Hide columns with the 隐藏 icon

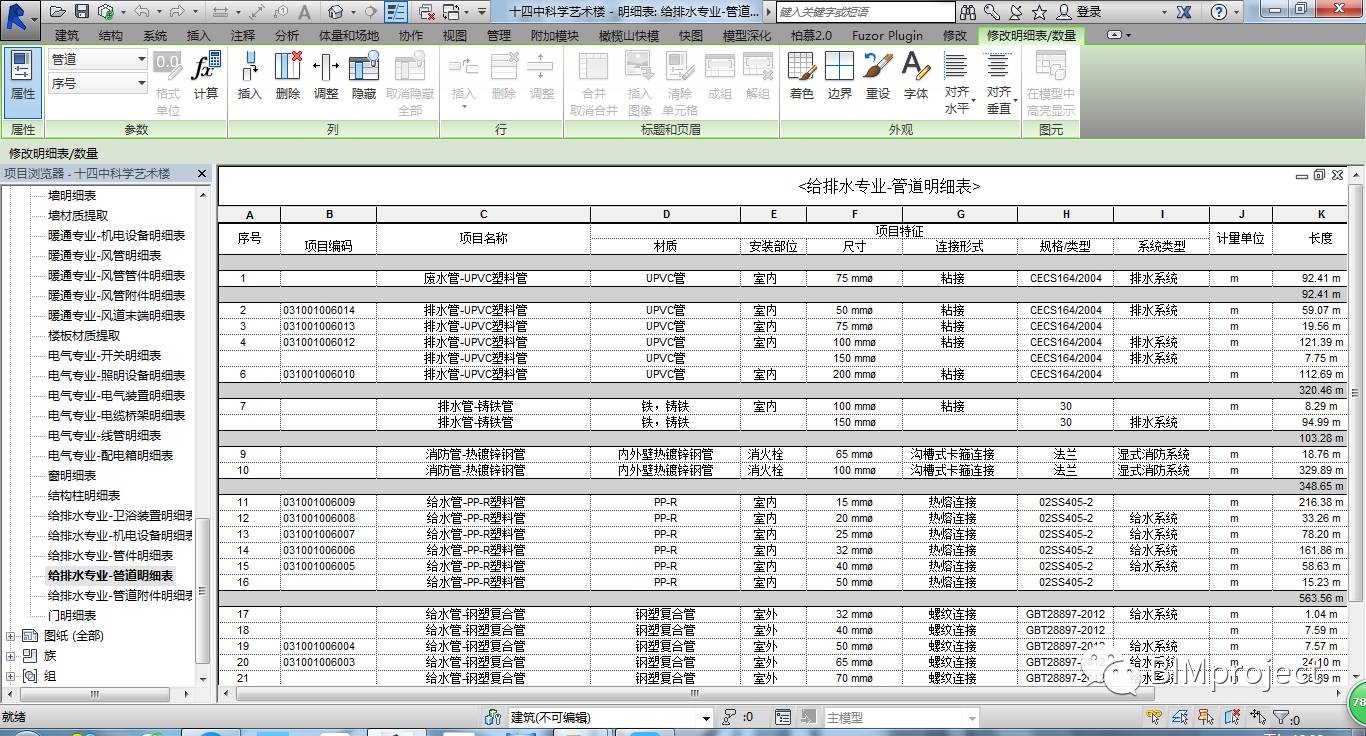tap(364, 75)
